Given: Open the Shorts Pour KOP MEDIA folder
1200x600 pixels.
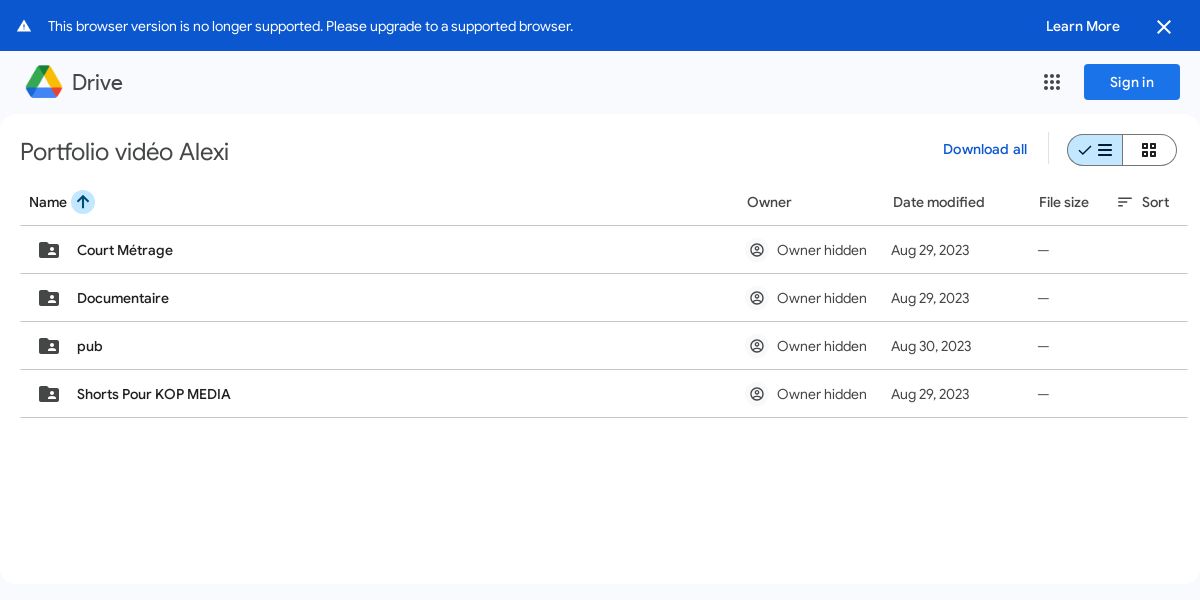Looking at the screenshot, I should [x=154, y=394].
